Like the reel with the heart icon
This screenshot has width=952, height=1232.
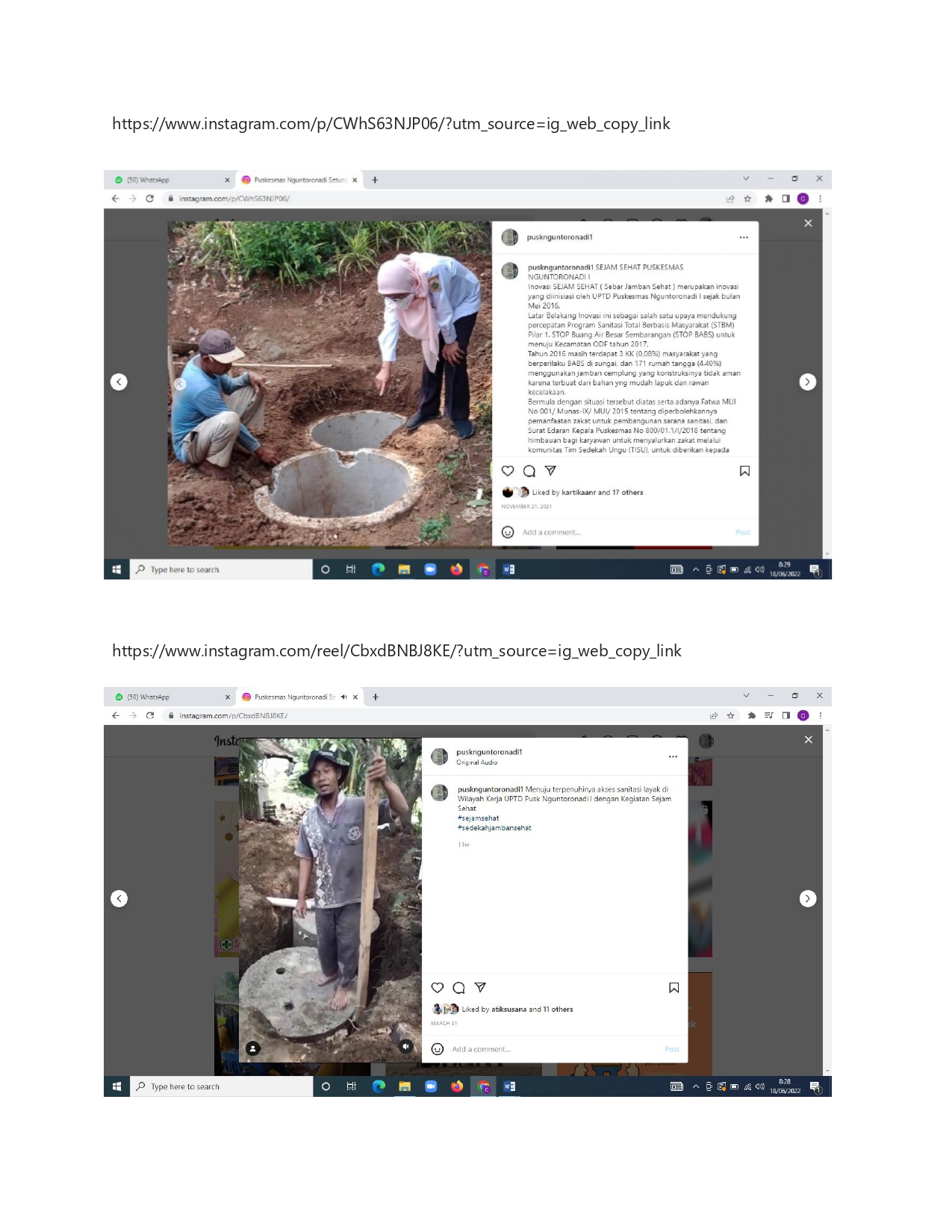[438, 988]
